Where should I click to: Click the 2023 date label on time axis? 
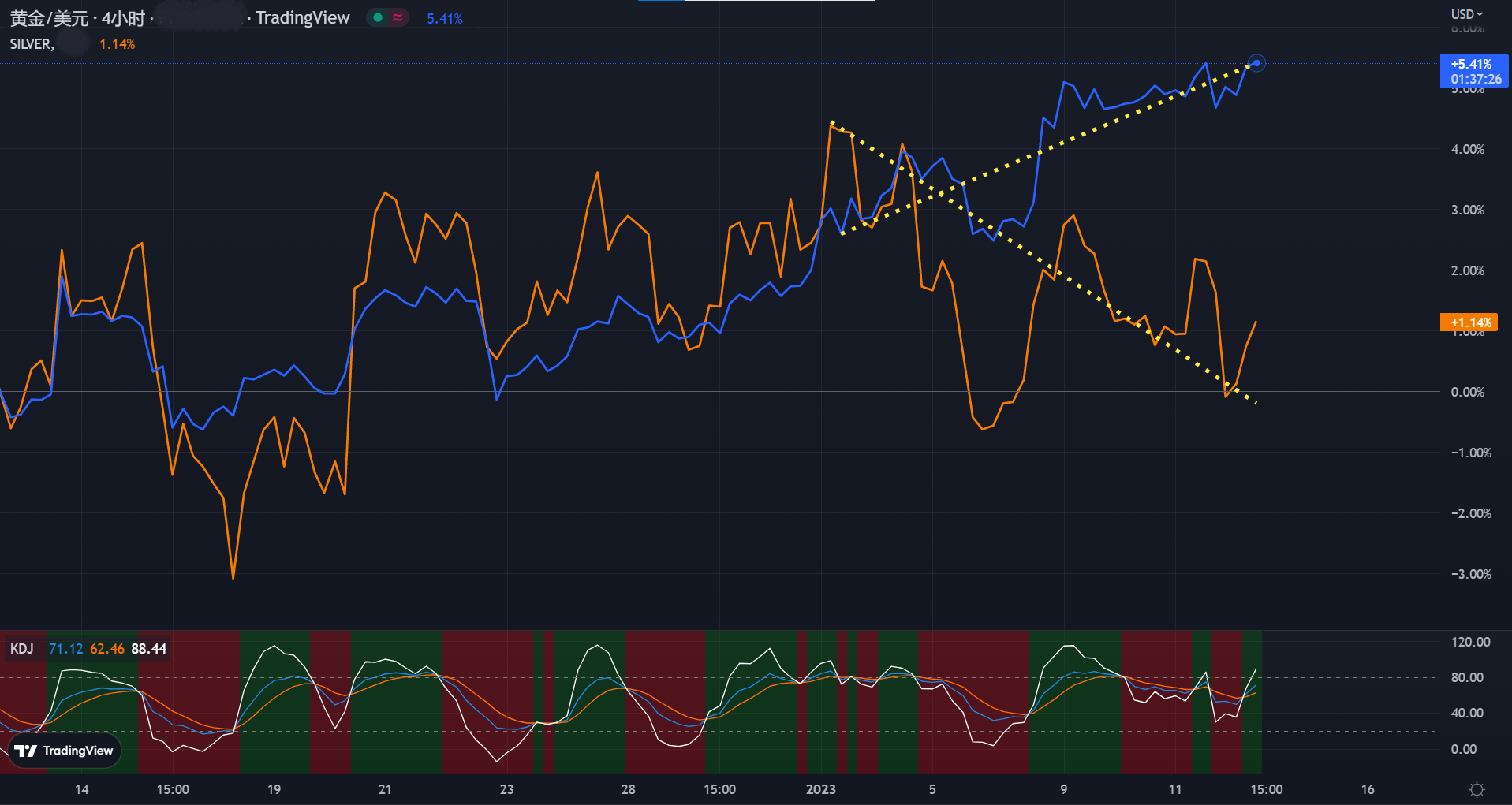821,789
